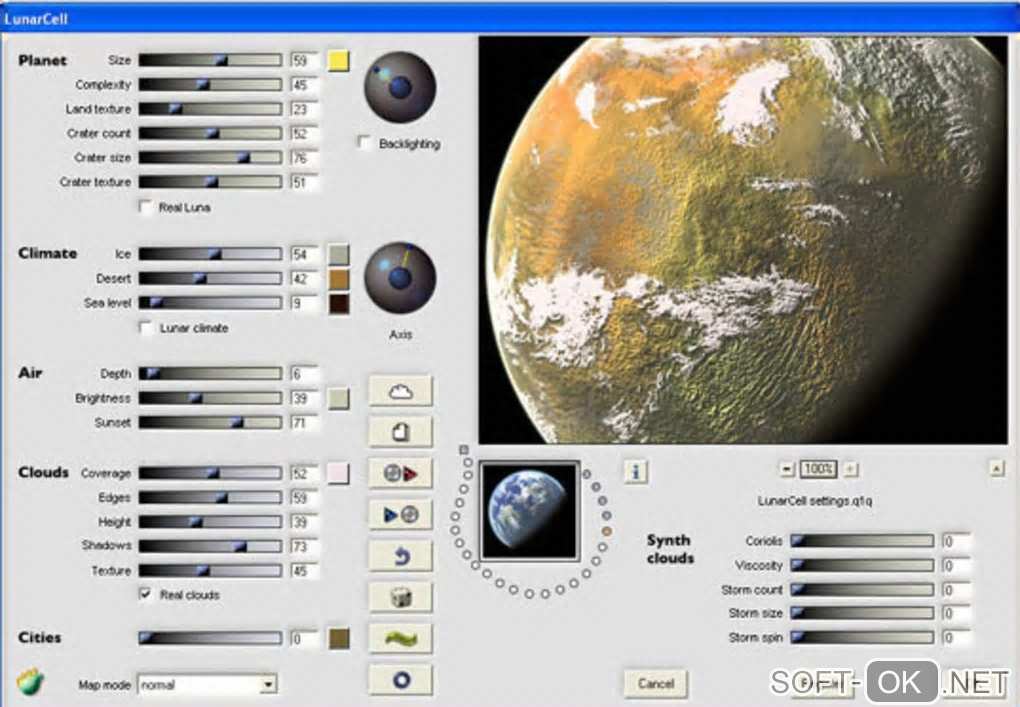Click the Crater count slider
The height and width of the screenshot is (707, 1020).
point(210,133)
